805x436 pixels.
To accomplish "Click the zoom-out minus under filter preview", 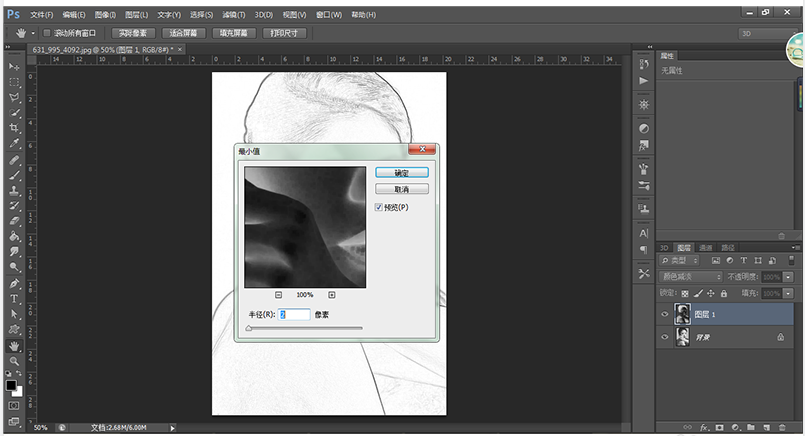I will [x=277, y=295].
